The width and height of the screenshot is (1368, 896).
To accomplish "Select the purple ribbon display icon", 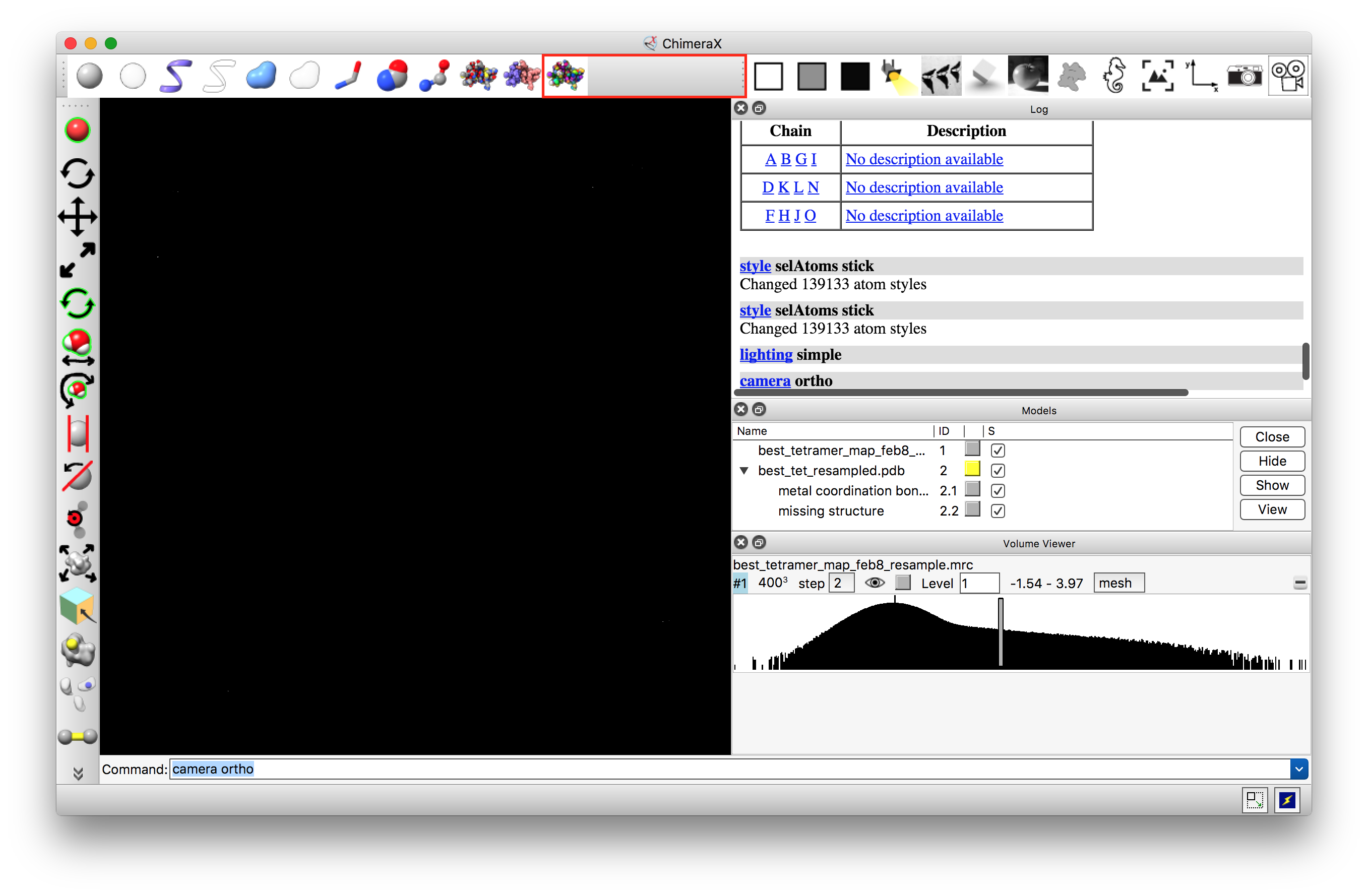I will click(x=175, y=76).
